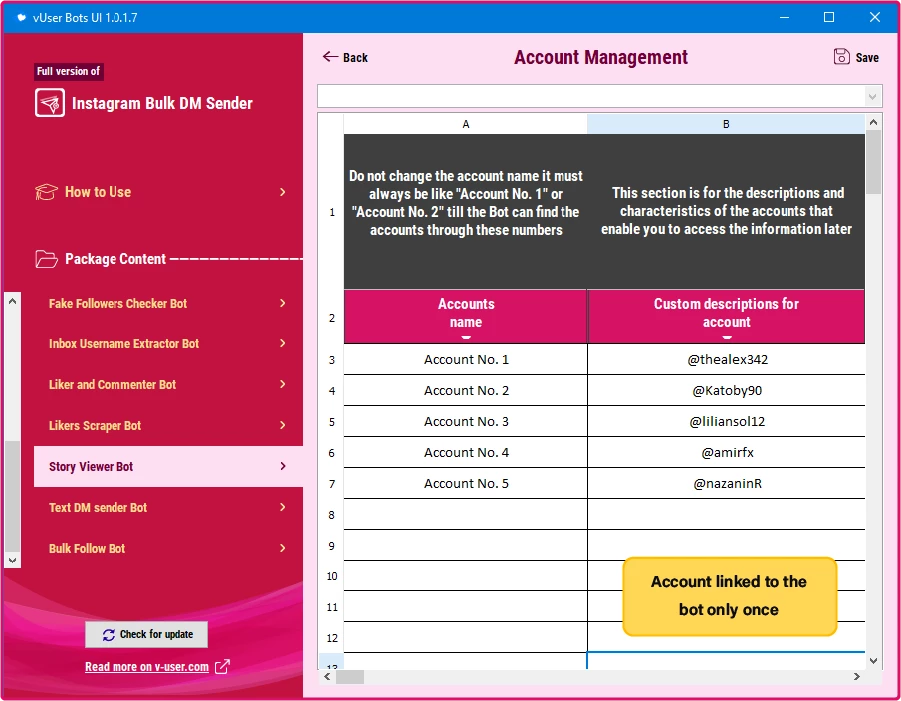
Task: Click the spreadsheet scroll up arrow
Action: coord(873,122)
